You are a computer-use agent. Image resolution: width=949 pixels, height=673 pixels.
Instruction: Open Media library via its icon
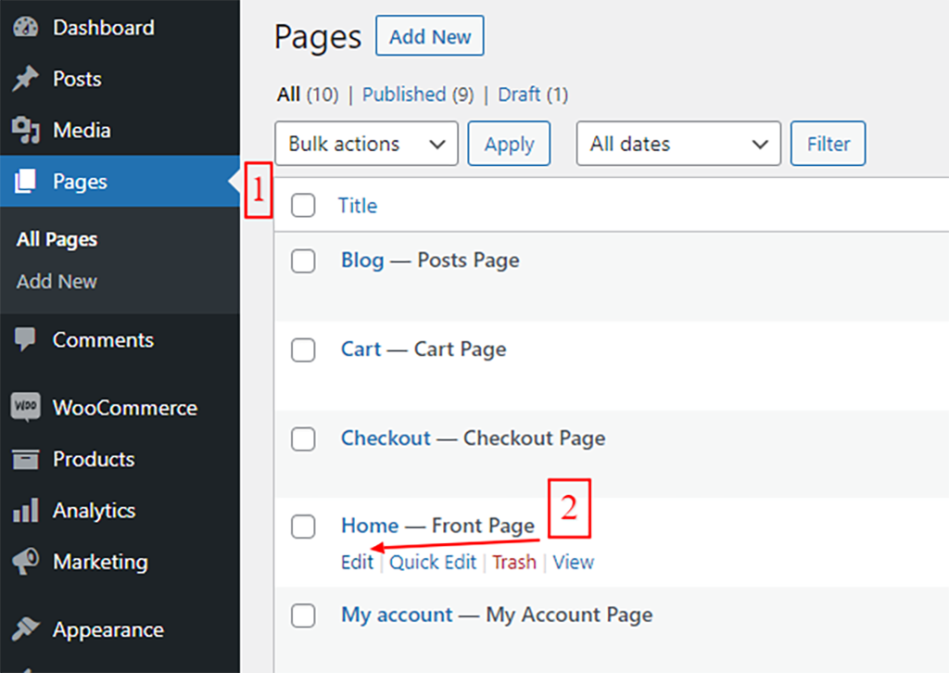point(25,131)
